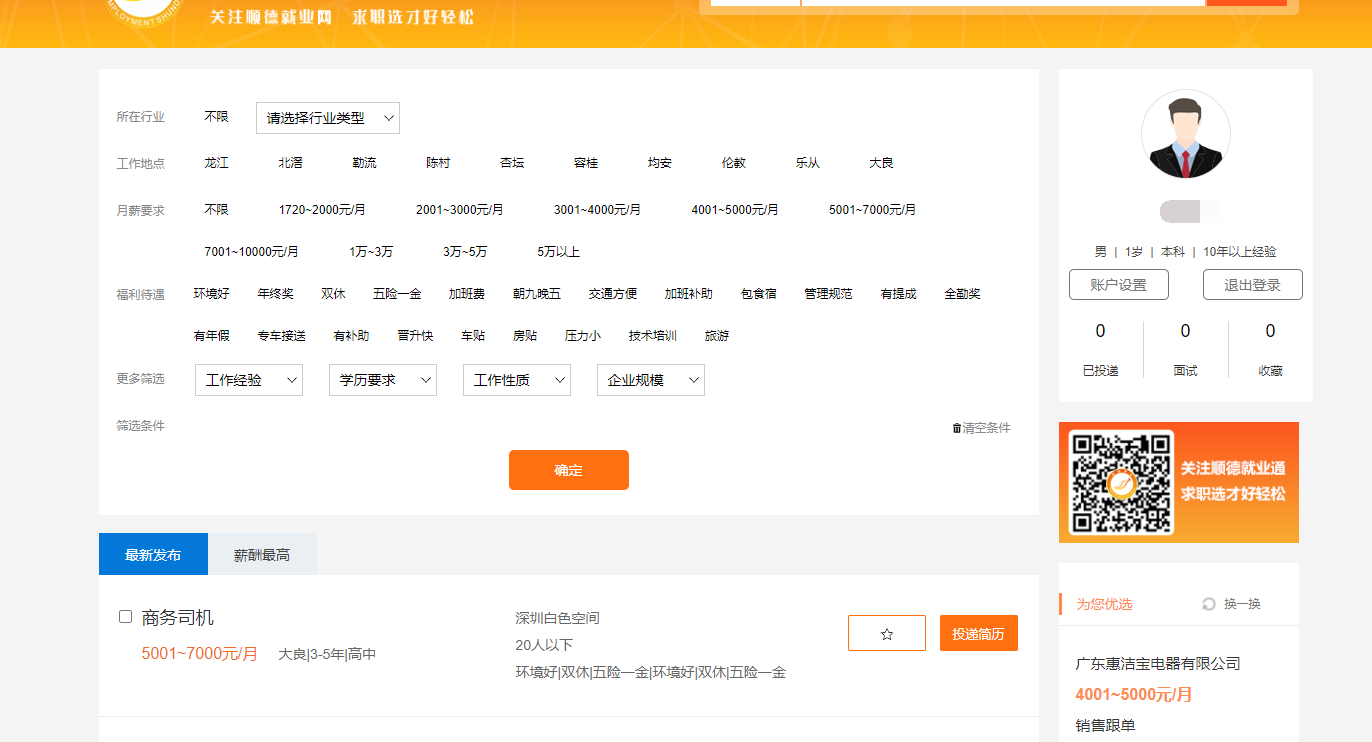Select the 双休 benefit filter option
1372x742 pixels.
pyautogui.click(x=333, y=294)
